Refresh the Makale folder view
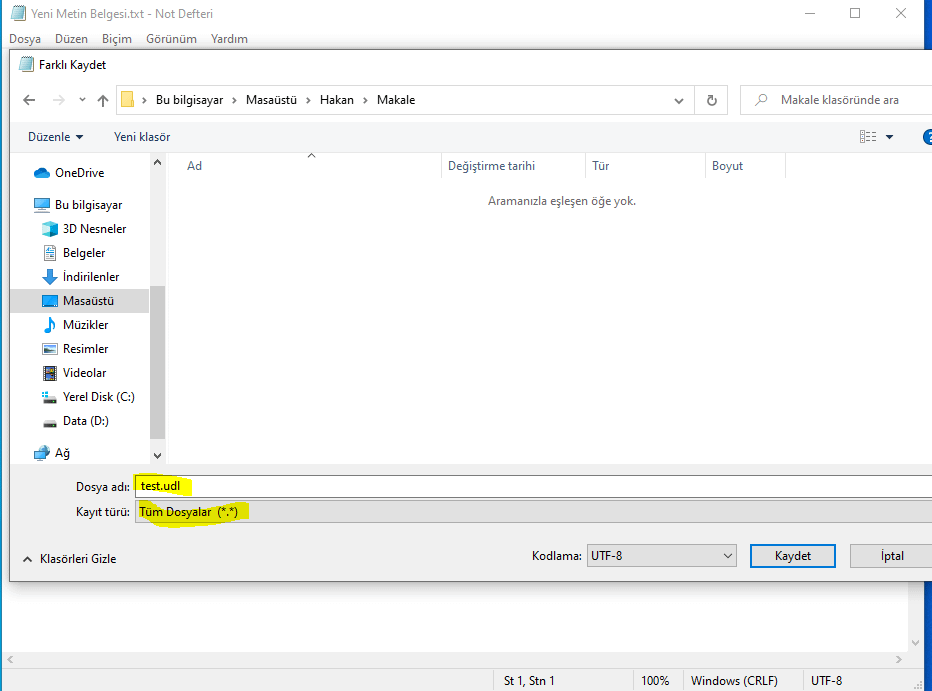Screen dimensions: 932x691 [x=711, y=100]
